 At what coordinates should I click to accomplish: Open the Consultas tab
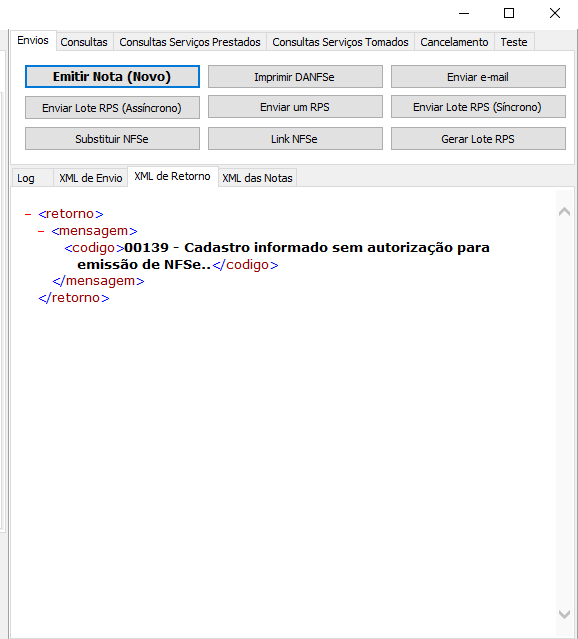84,42
